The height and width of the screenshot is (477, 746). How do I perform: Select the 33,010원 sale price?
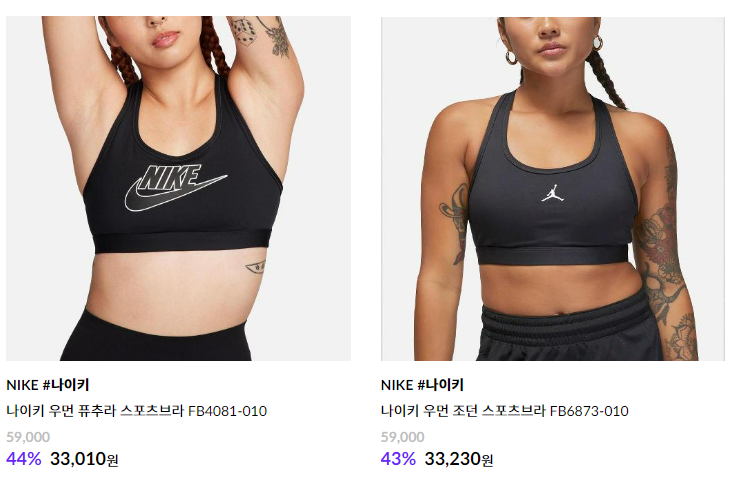tap(84, 459)
